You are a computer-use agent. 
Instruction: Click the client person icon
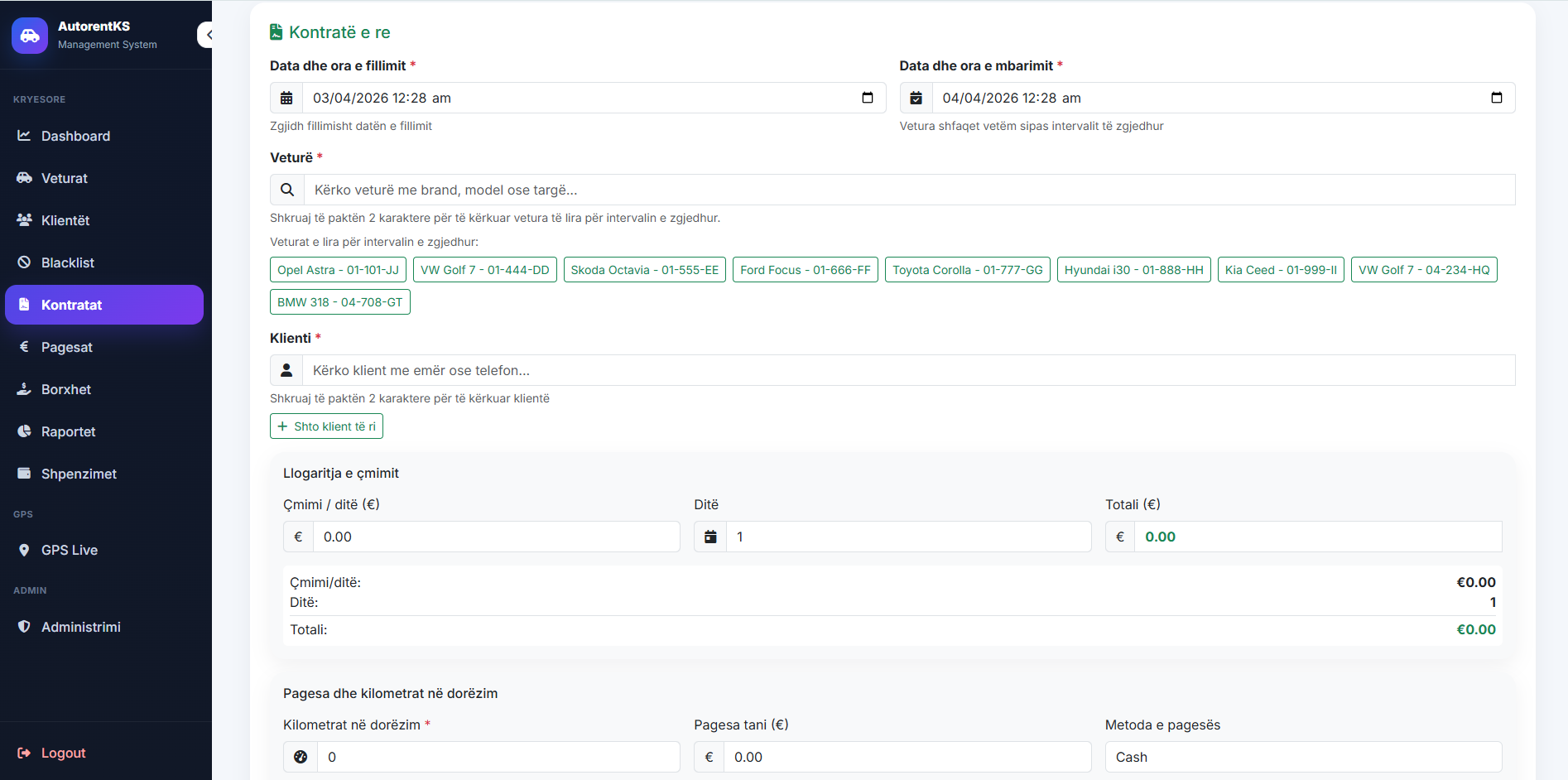(286, 370)
